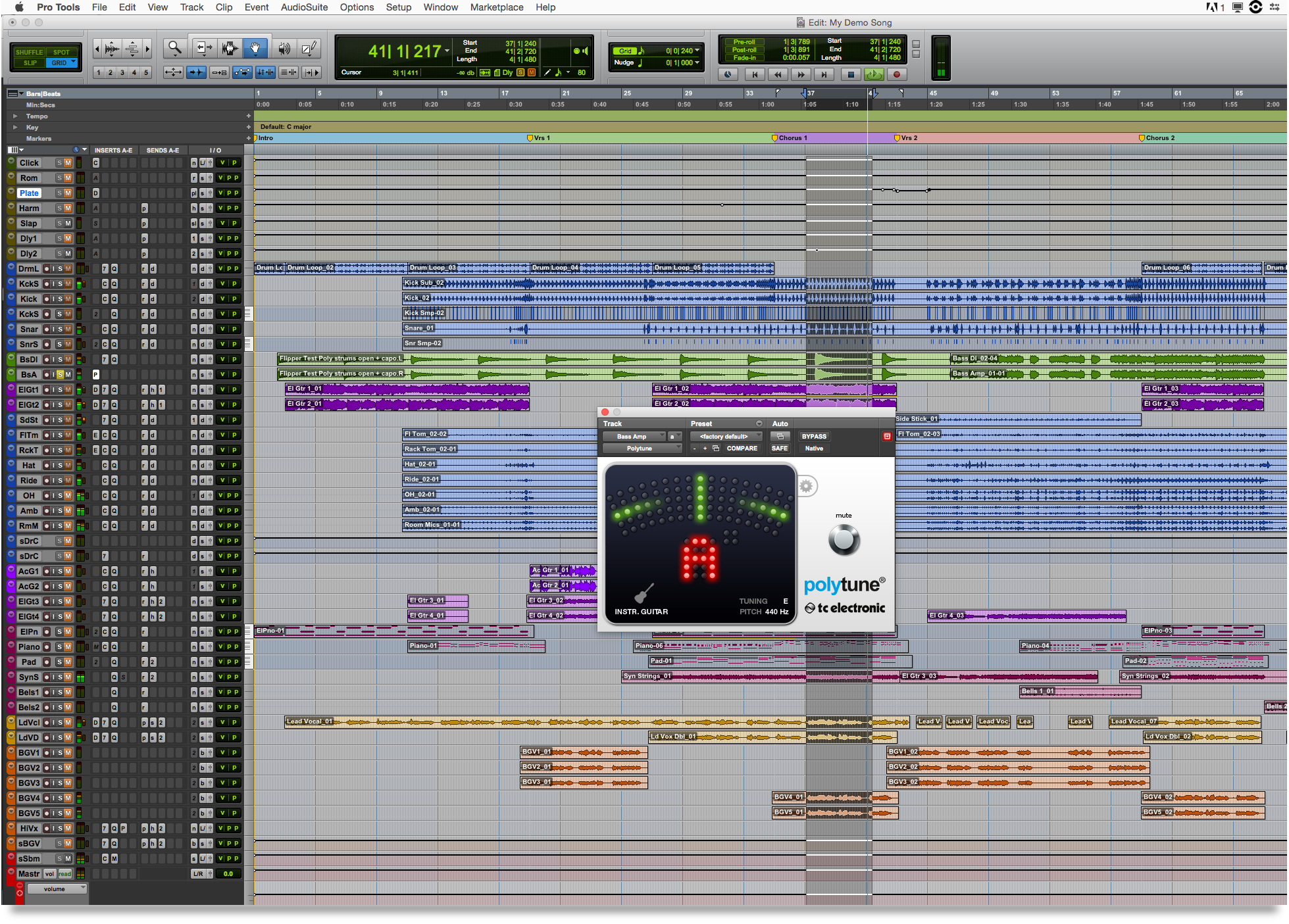
Task: Turn the PolyTune mute knob
Action: pyautogui.click(x=844, y=541)
